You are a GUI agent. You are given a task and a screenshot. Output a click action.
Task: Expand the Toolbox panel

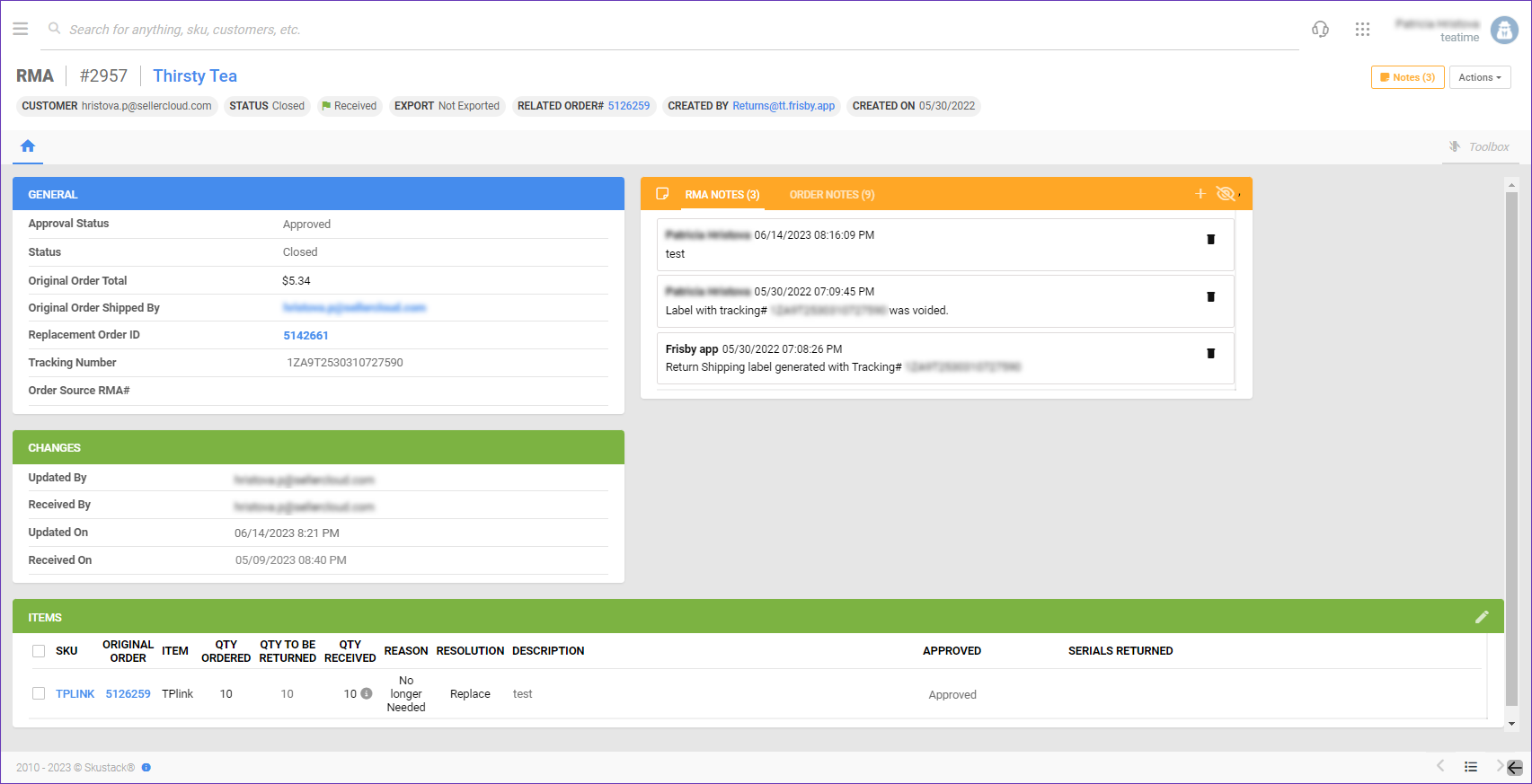point(1480,147)
